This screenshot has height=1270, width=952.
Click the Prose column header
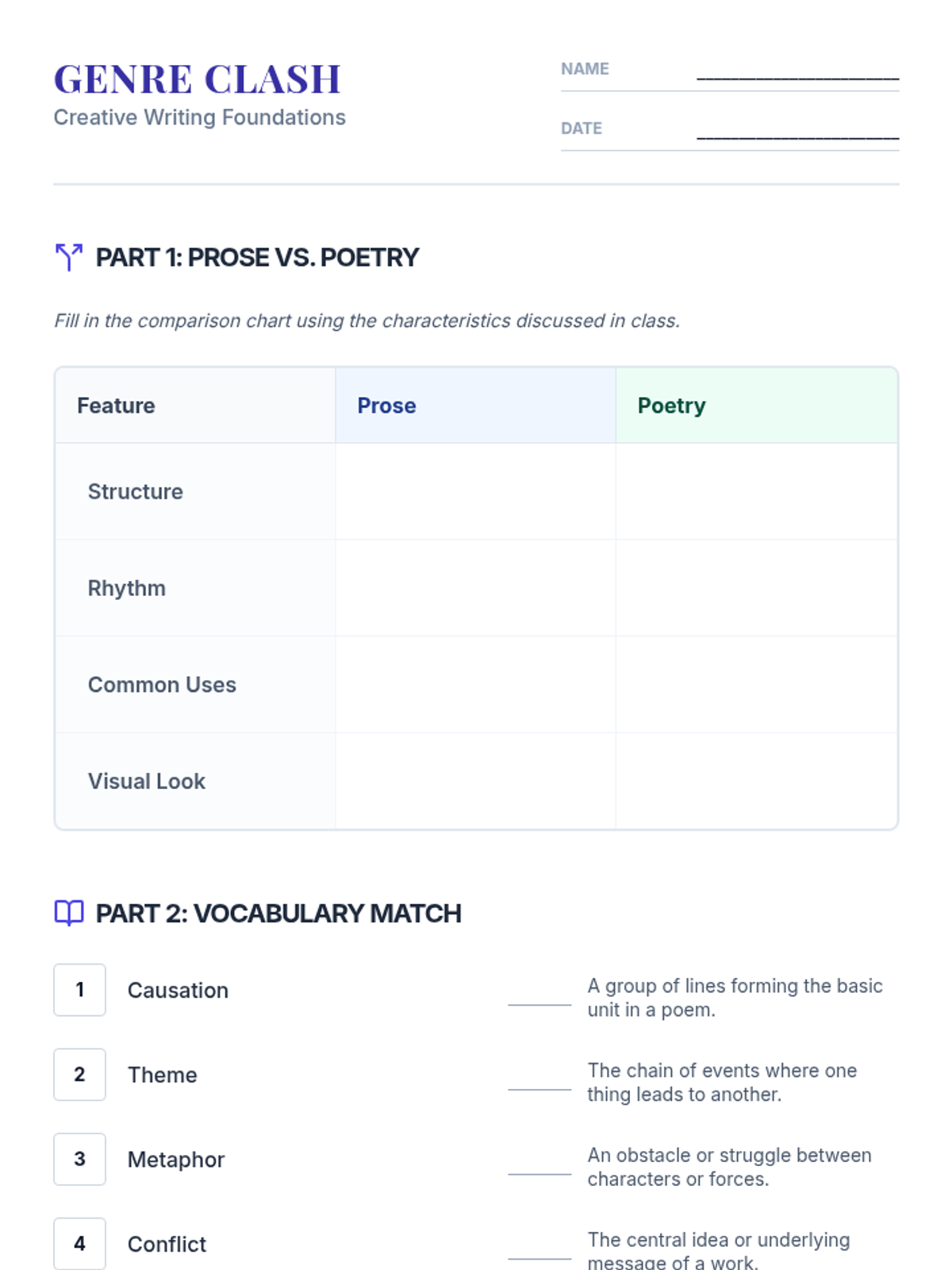tap(475, 406)
